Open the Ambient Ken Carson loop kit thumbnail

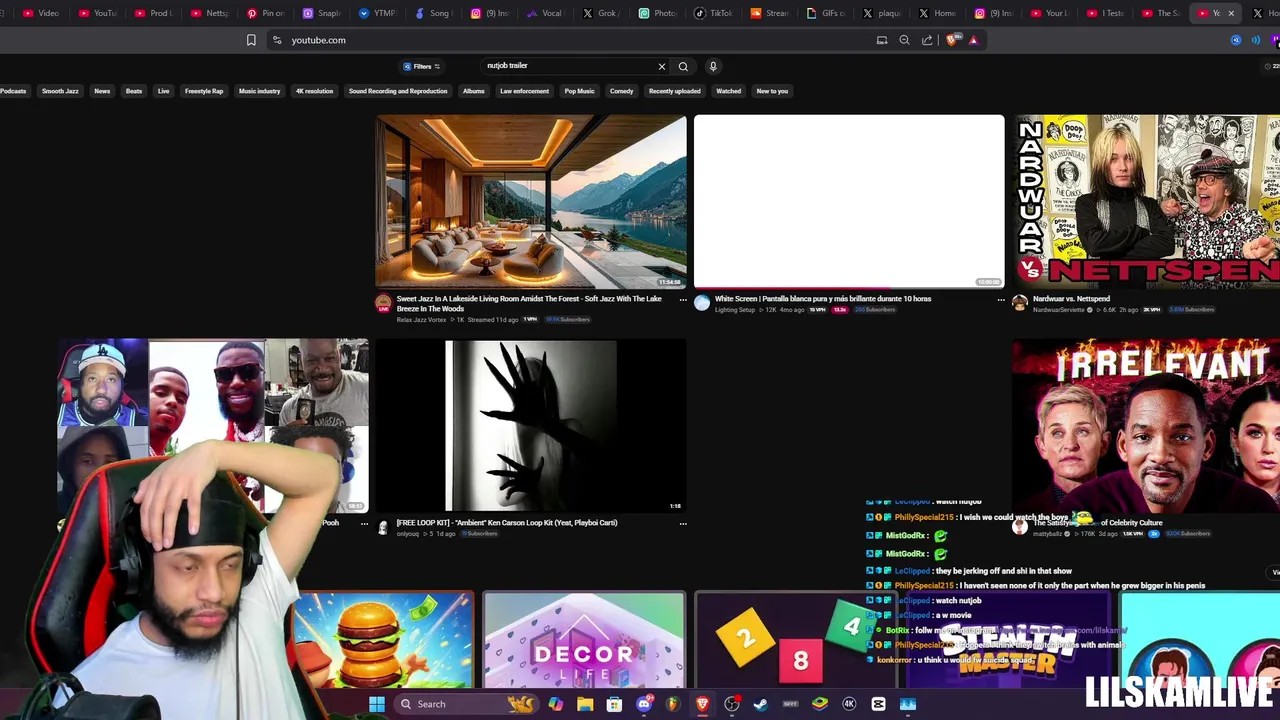(x=531, y=426)
